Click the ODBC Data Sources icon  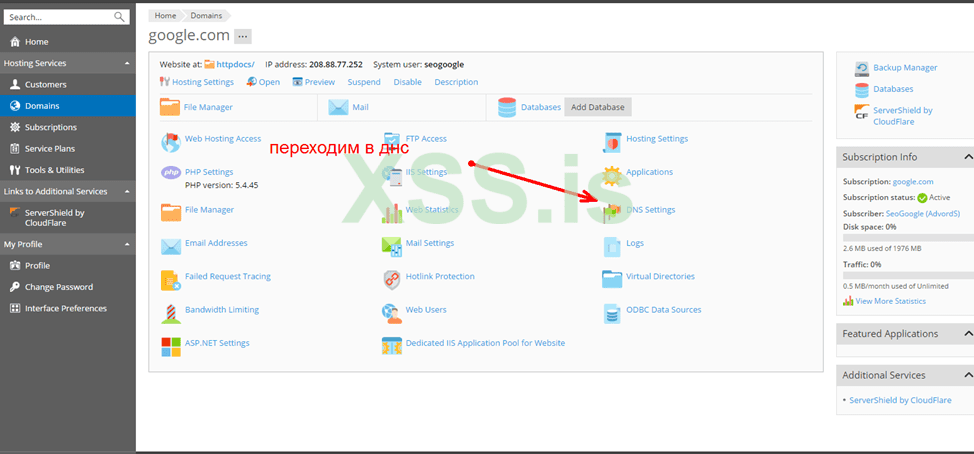tap(612, 314)
